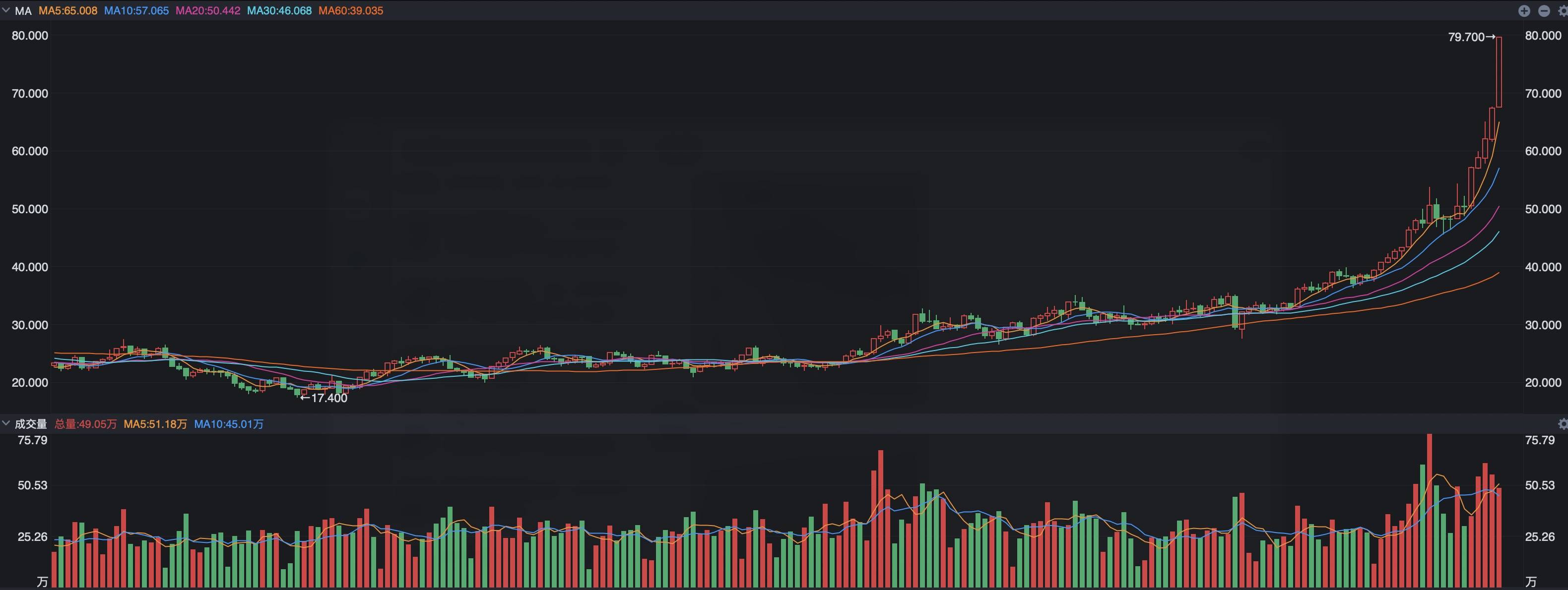Open volume panel settings gear
The width and height of the screenshot is (1568, 590).
click(x=1563, y=424)
